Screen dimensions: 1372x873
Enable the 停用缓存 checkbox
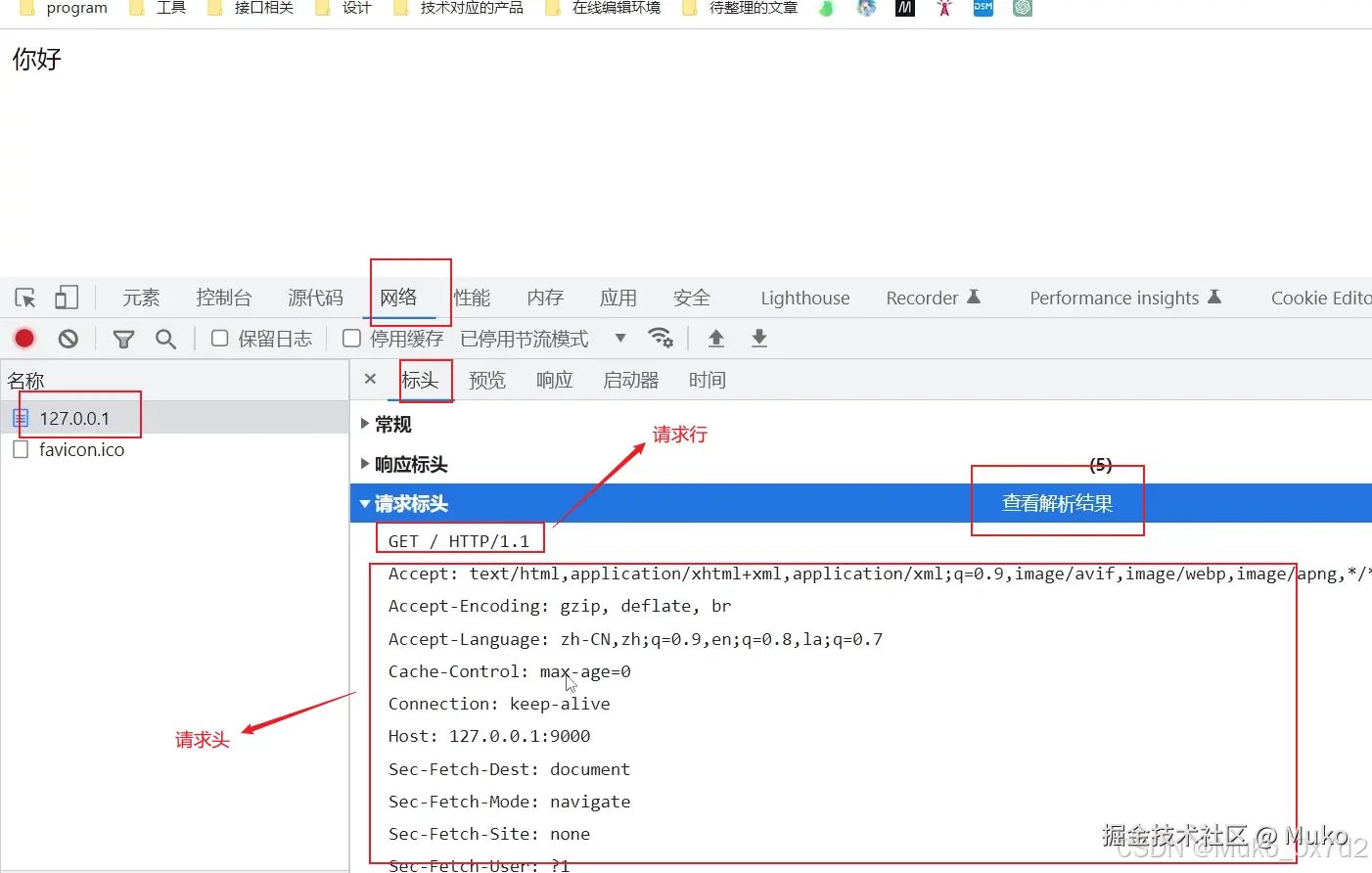(x=351, y=338)
